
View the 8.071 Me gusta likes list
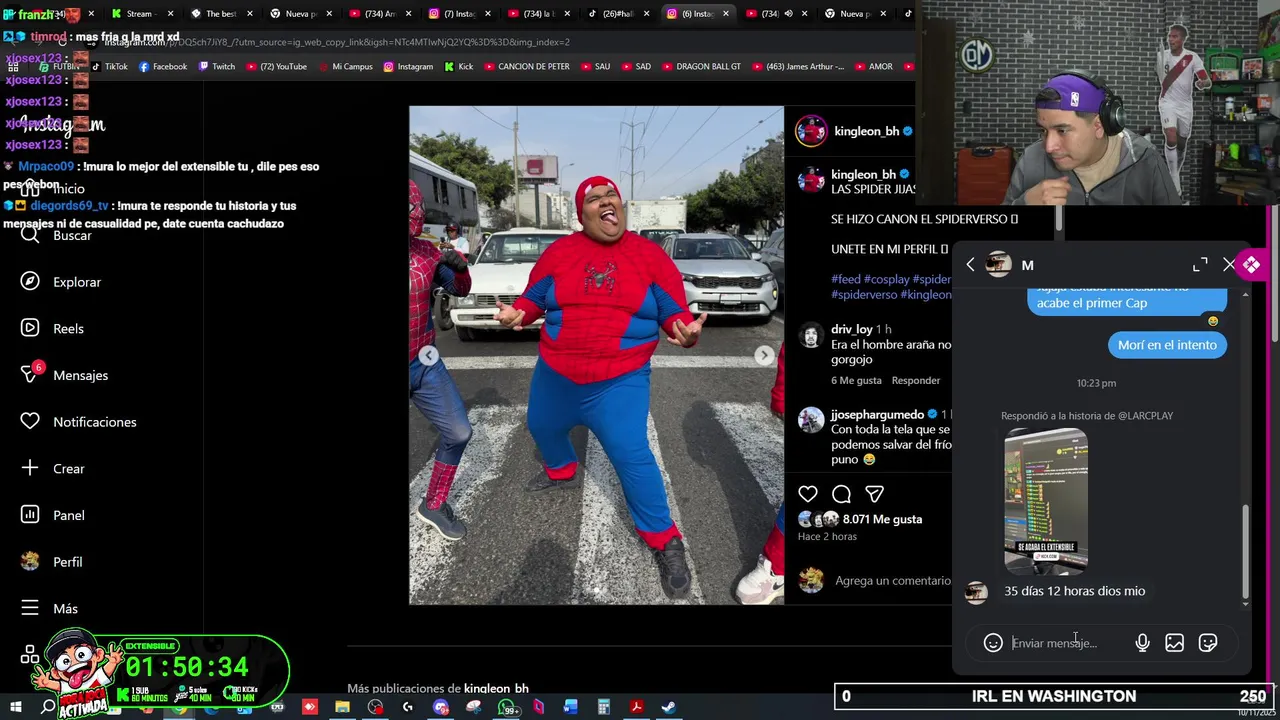coord(882,519)
